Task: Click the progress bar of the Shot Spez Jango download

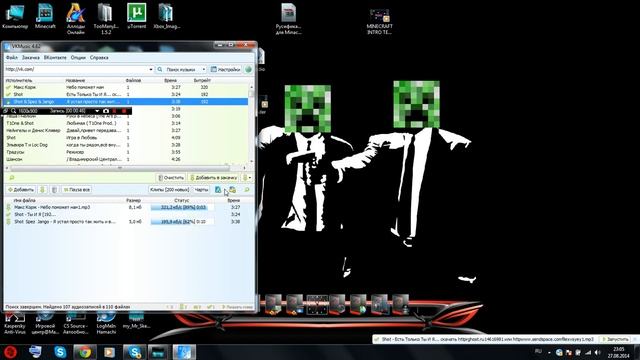Action: click(182, 222)
